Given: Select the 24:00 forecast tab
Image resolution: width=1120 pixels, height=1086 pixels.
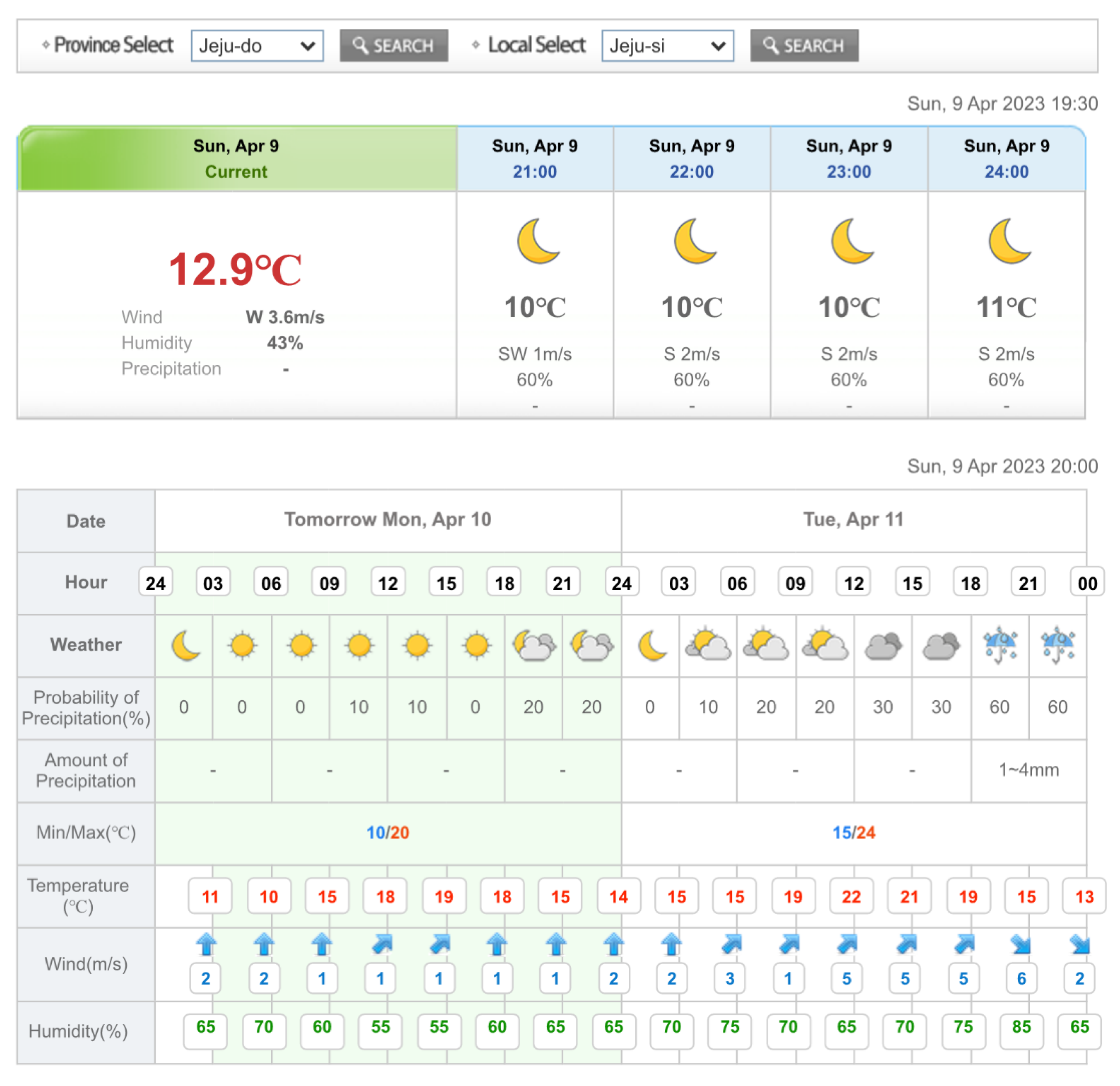Looking at the screenshot, I should (1006, 158).
